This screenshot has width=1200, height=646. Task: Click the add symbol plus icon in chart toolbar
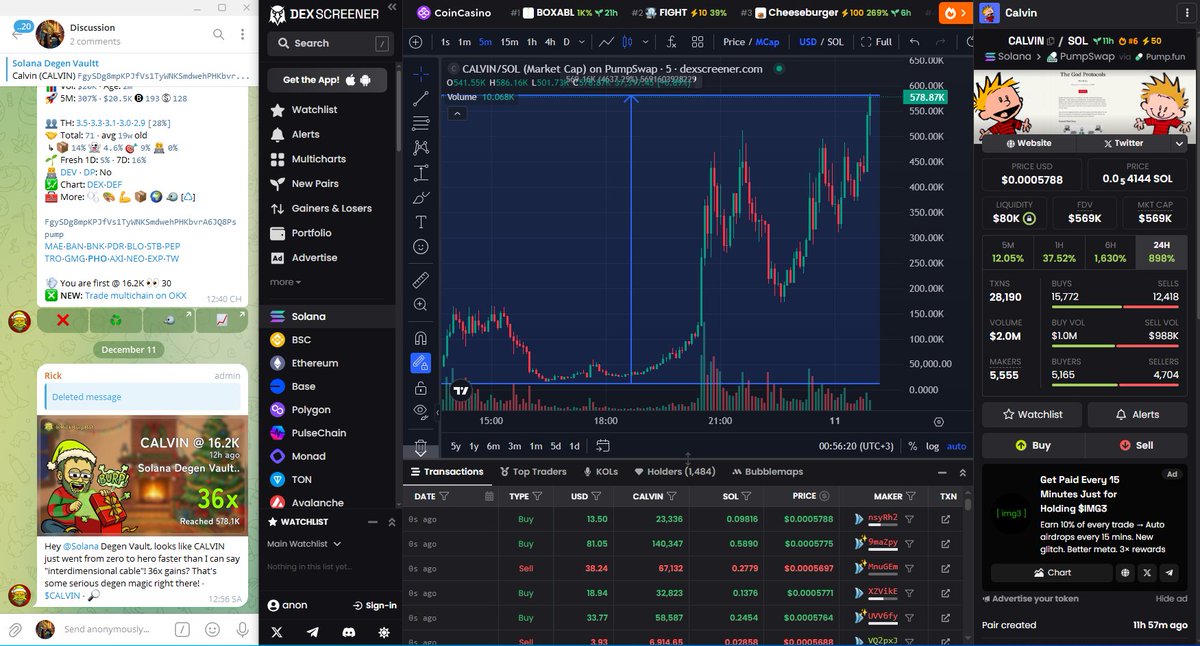pos(416,42)
